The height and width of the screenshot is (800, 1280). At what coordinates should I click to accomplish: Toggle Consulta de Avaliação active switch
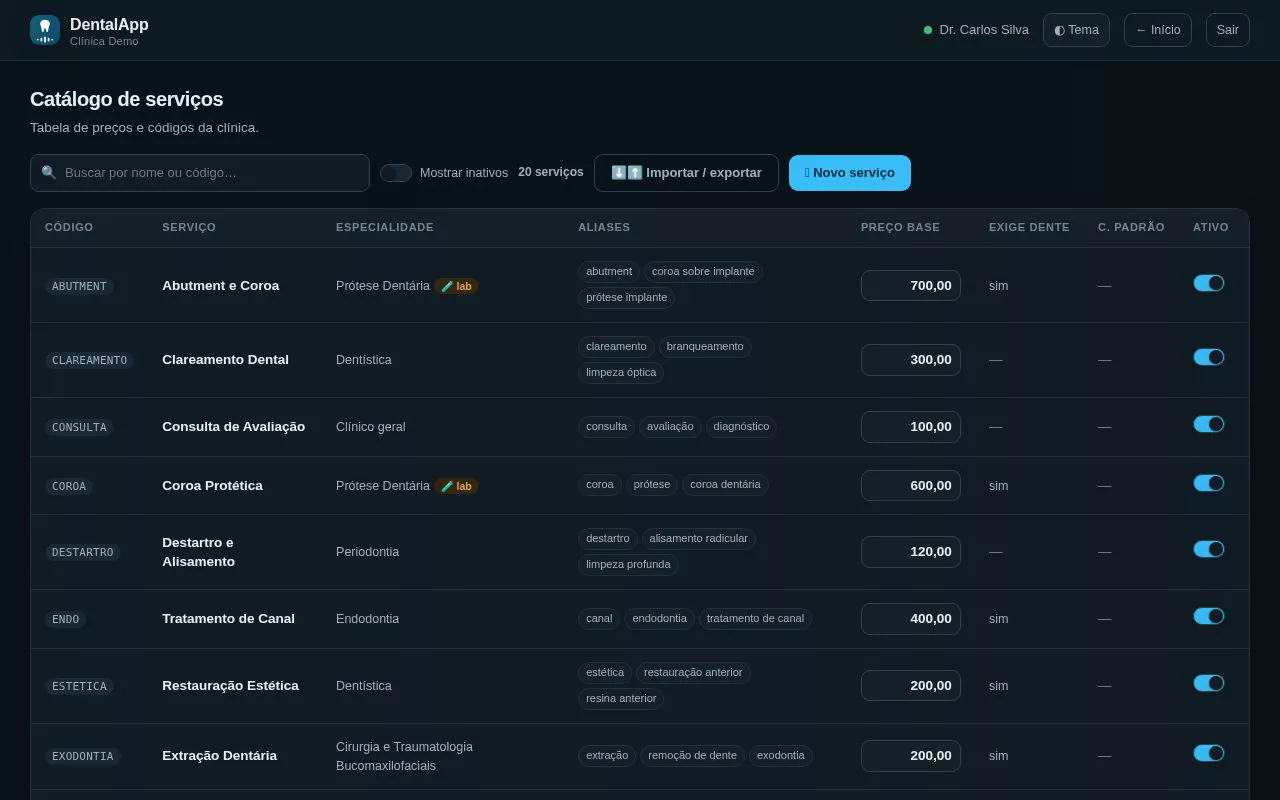click(1209, 424)
